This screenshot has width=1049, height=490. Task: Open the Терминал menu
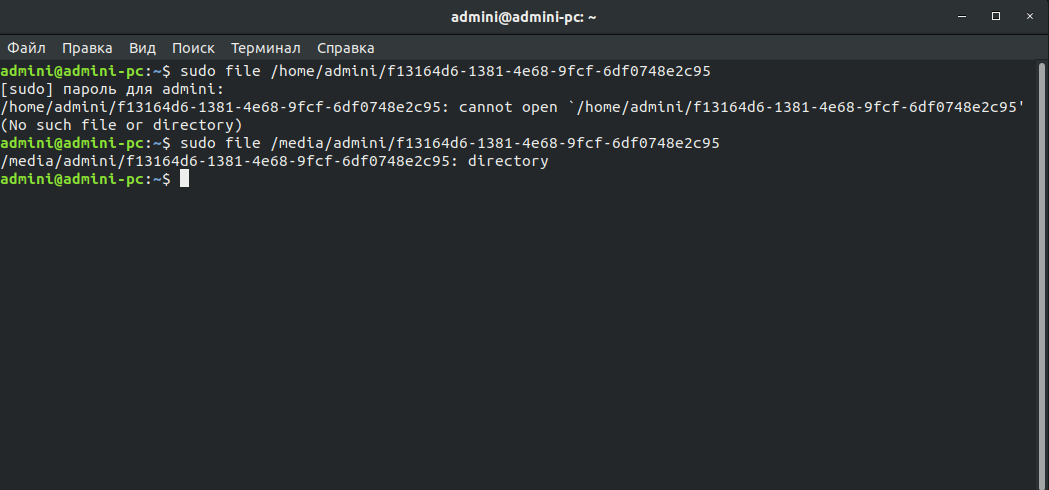[265, 48]
